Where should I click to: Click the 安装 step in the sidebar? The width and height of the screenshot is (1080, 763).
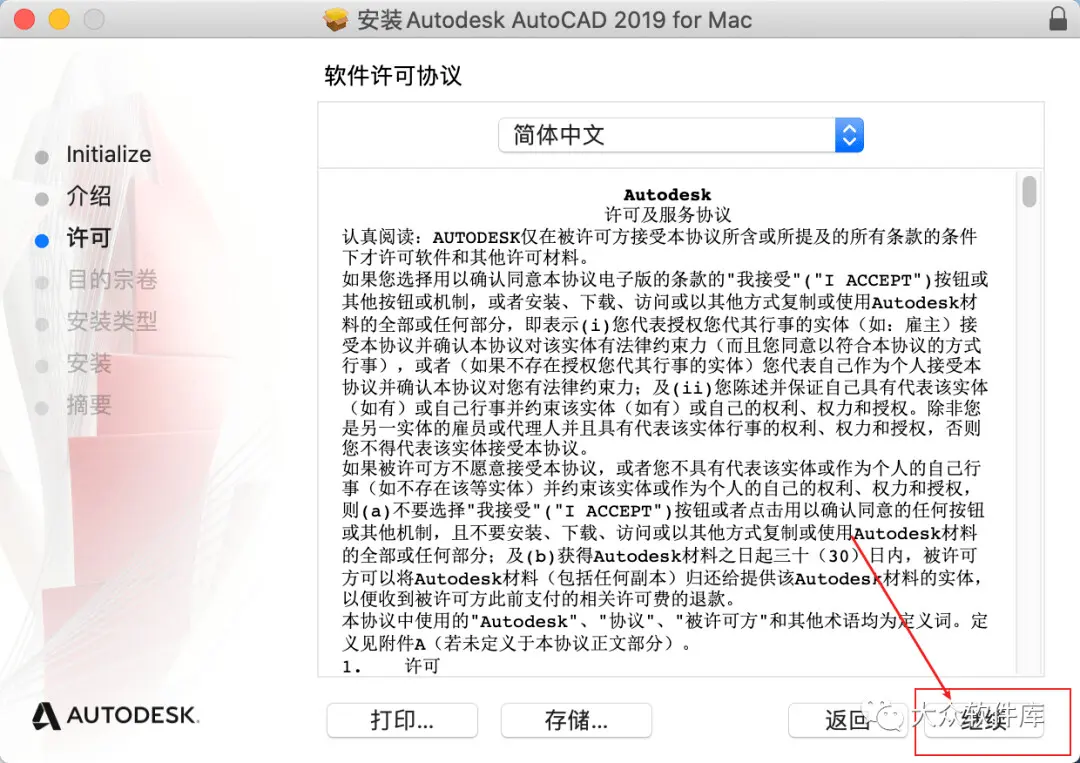coord(89,363)
